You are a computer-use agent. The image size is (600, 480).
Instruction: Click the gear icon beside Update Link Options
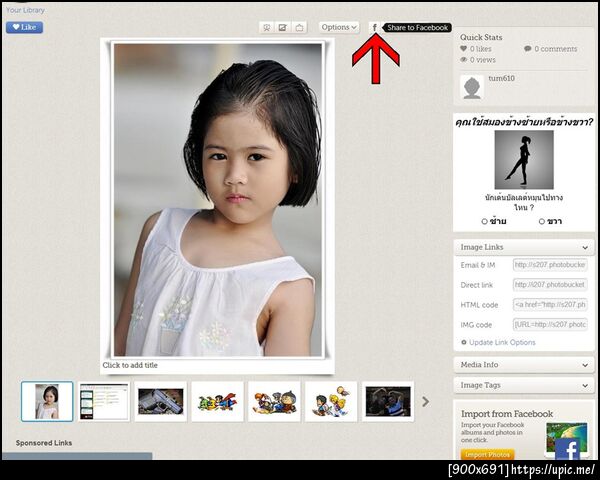pyautogui.click(x=464, y=342)
